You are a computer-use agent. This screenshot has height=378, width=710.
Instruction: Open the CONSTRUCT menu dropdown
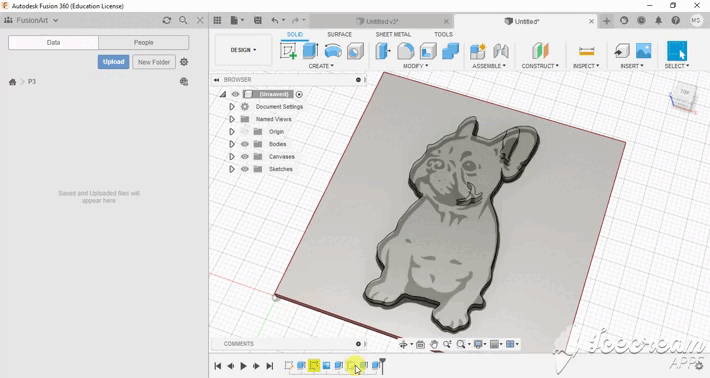pos(540,66)
